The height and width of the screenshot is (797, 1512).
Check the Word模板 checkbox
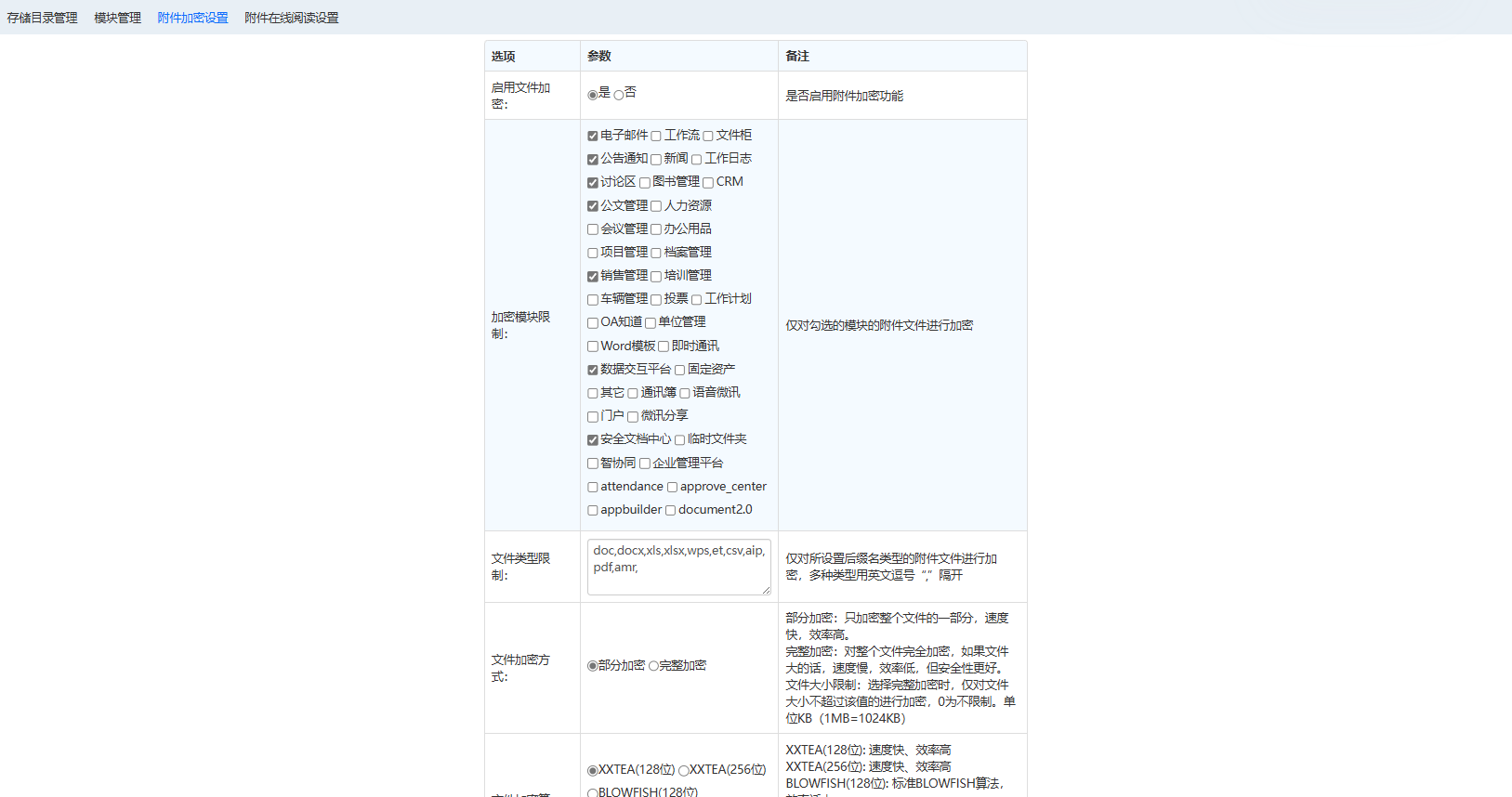click(x=593, y=346)
